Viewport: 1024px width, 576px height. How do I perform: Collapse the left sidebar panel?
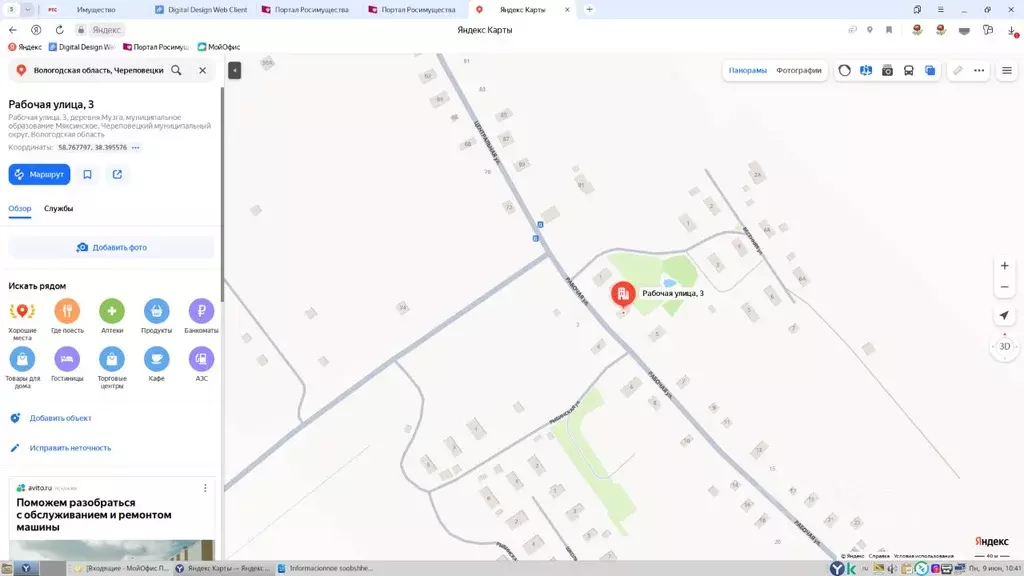(234, 70)
